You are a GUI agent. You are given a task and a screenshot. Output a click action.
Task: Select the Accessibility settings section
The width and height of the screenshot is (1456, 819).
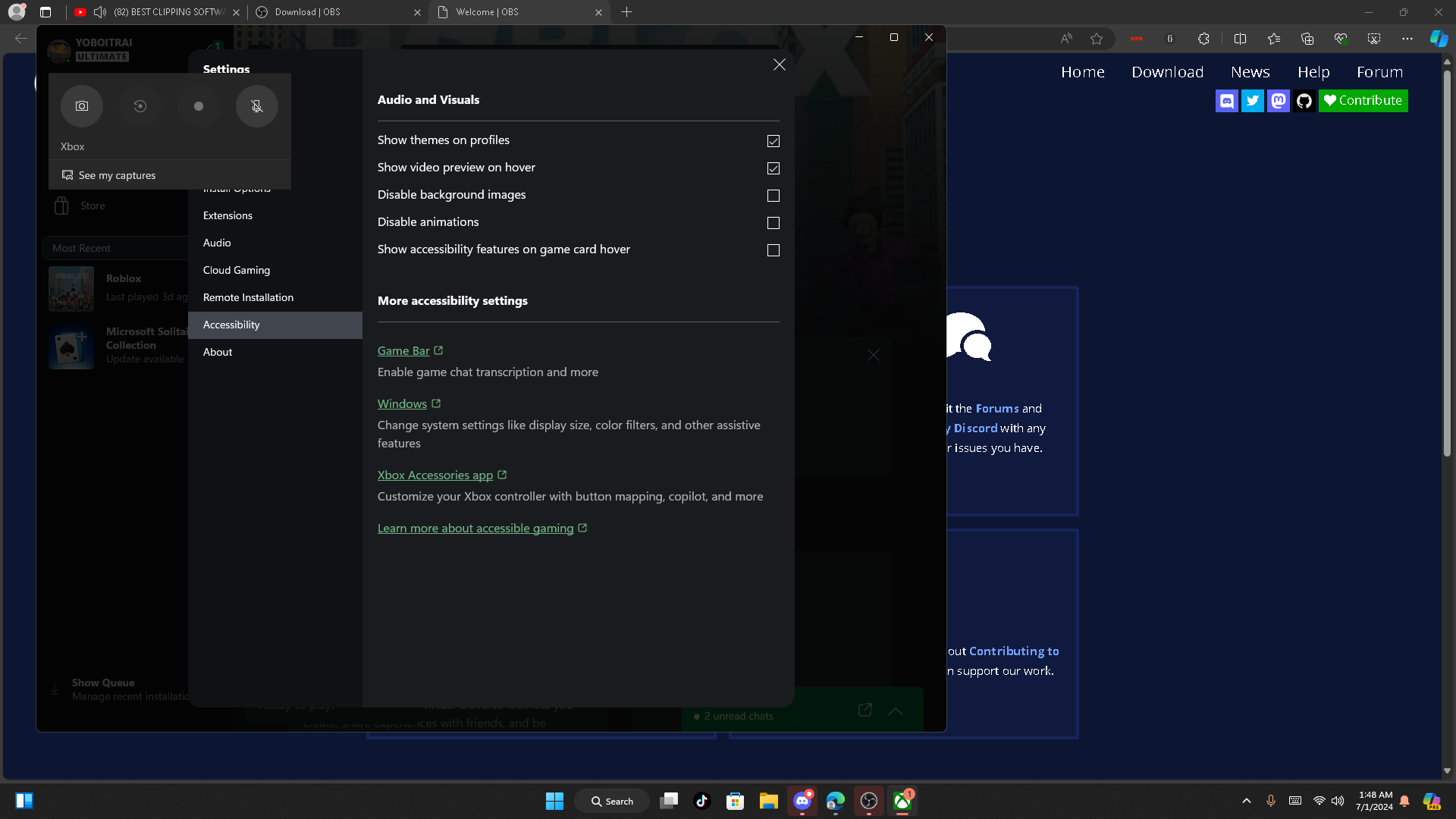pyautogui.click(x=275, y=325)
